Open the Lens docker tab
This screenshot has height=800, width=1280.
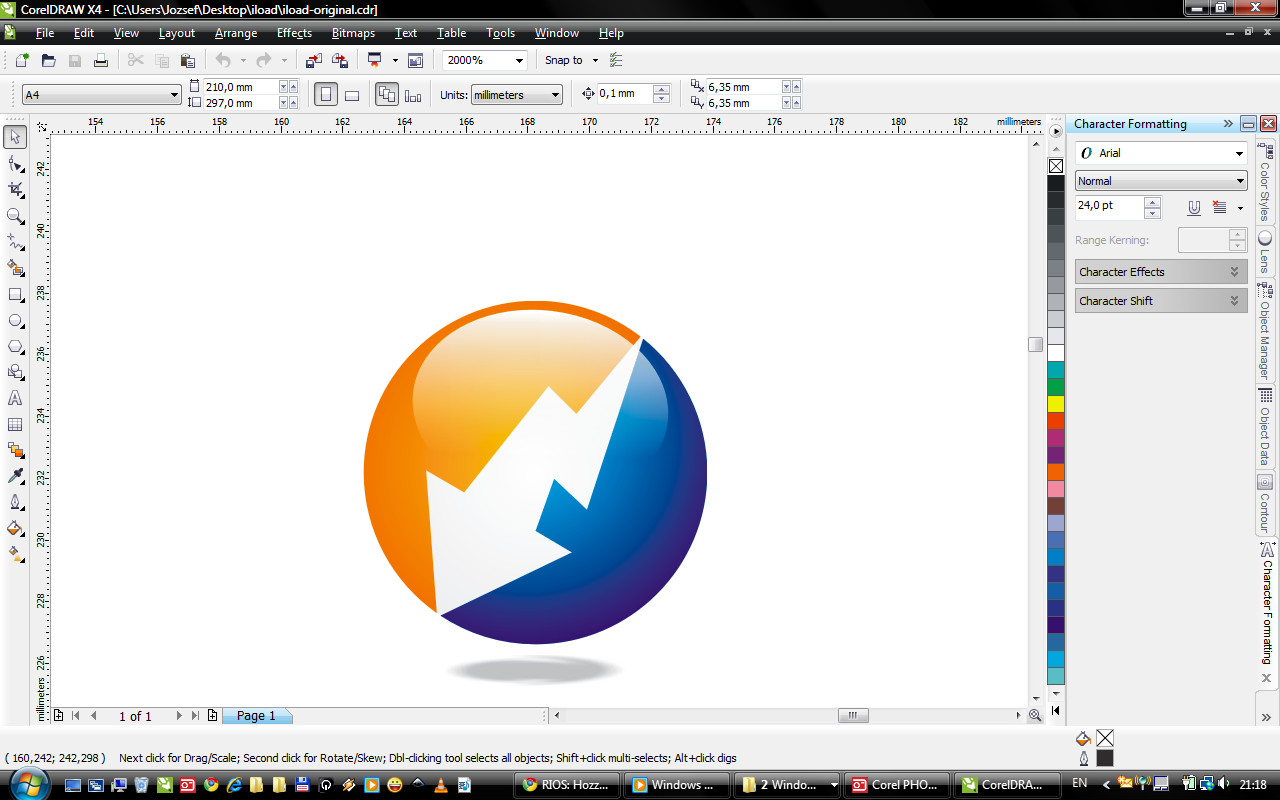pos(1265,252)
